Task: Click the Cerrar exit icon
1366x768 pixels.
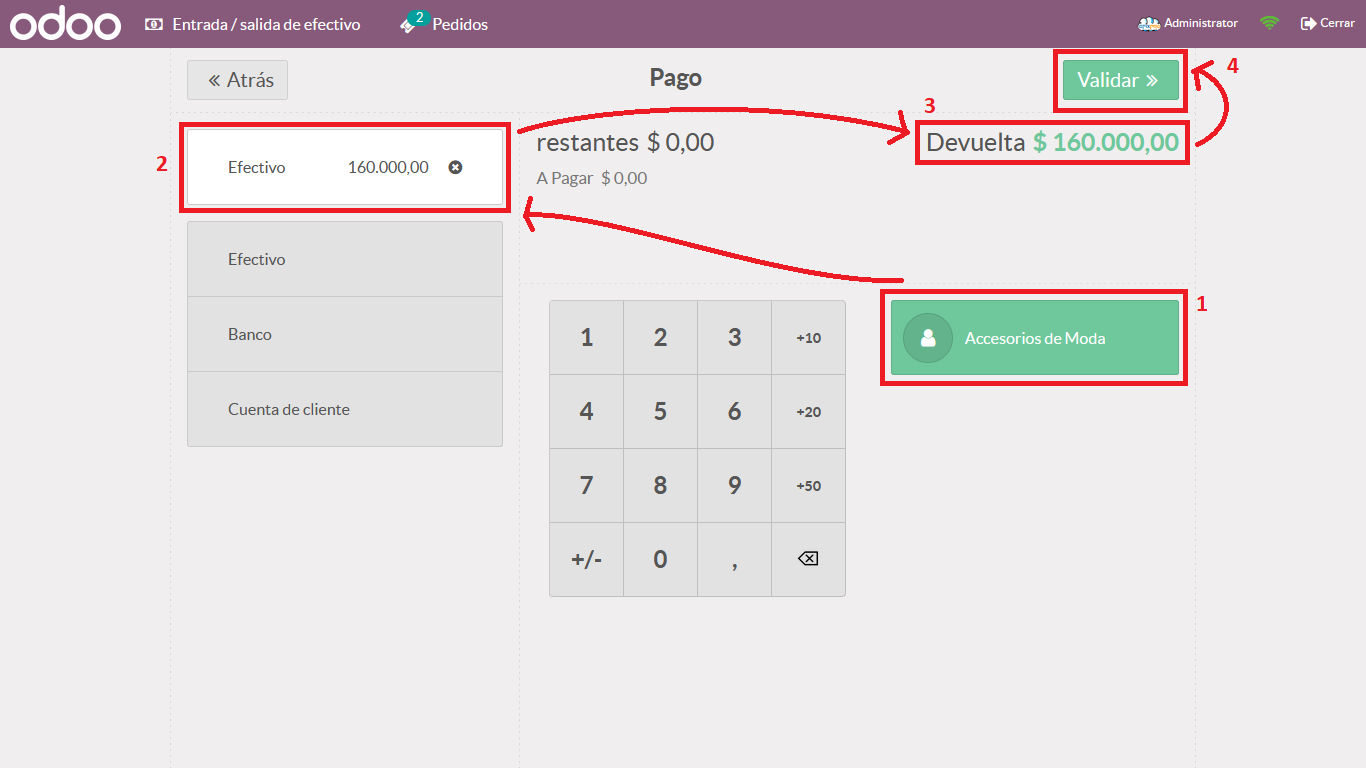Action: (x=1308, y=23)
